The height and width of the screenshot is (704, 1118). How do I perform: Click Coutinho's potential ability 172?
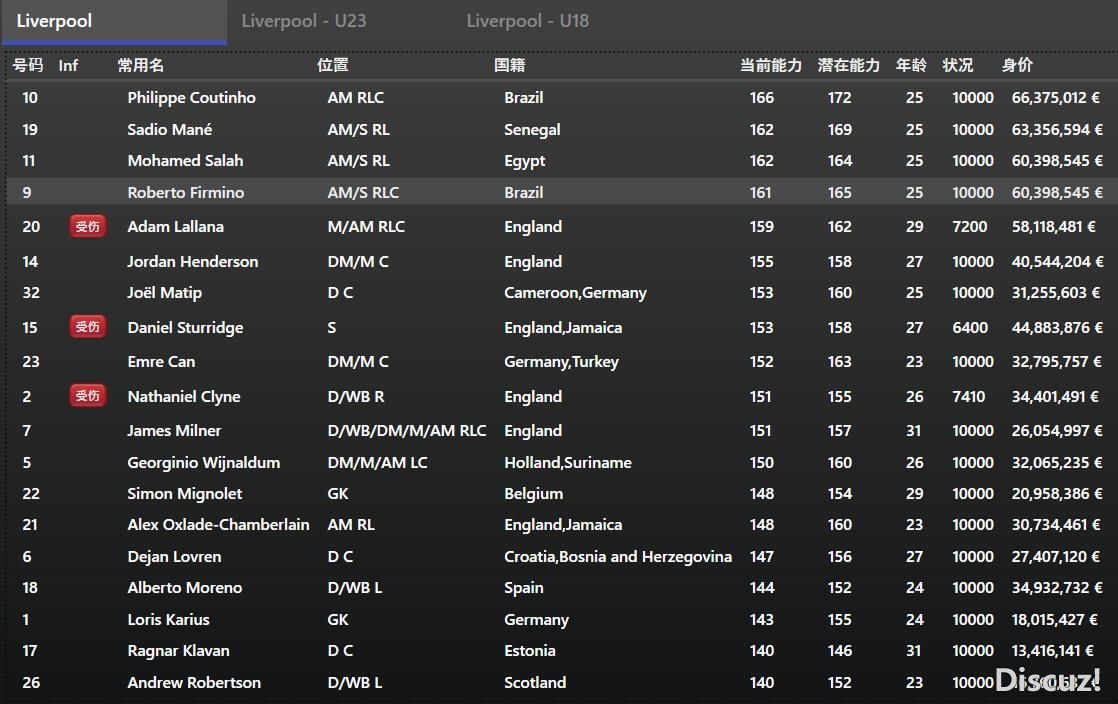point(839,98)
